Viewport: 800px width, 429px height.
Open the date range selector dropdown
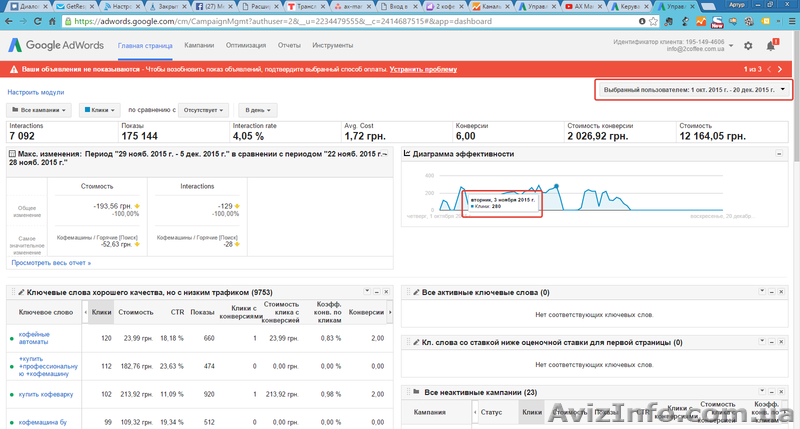691,90
